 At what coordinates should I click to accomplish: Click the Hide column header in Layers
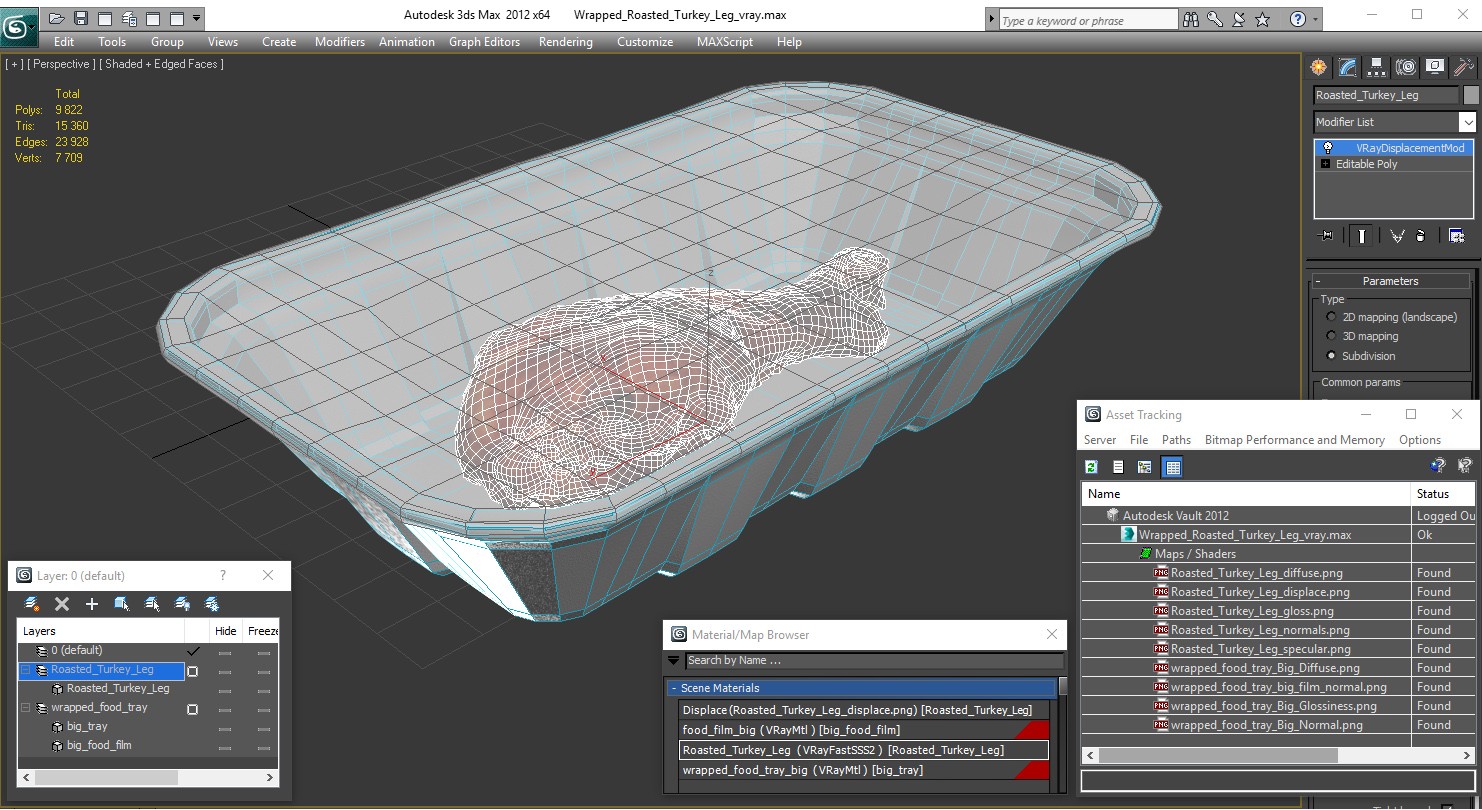(x=226, y=631)
